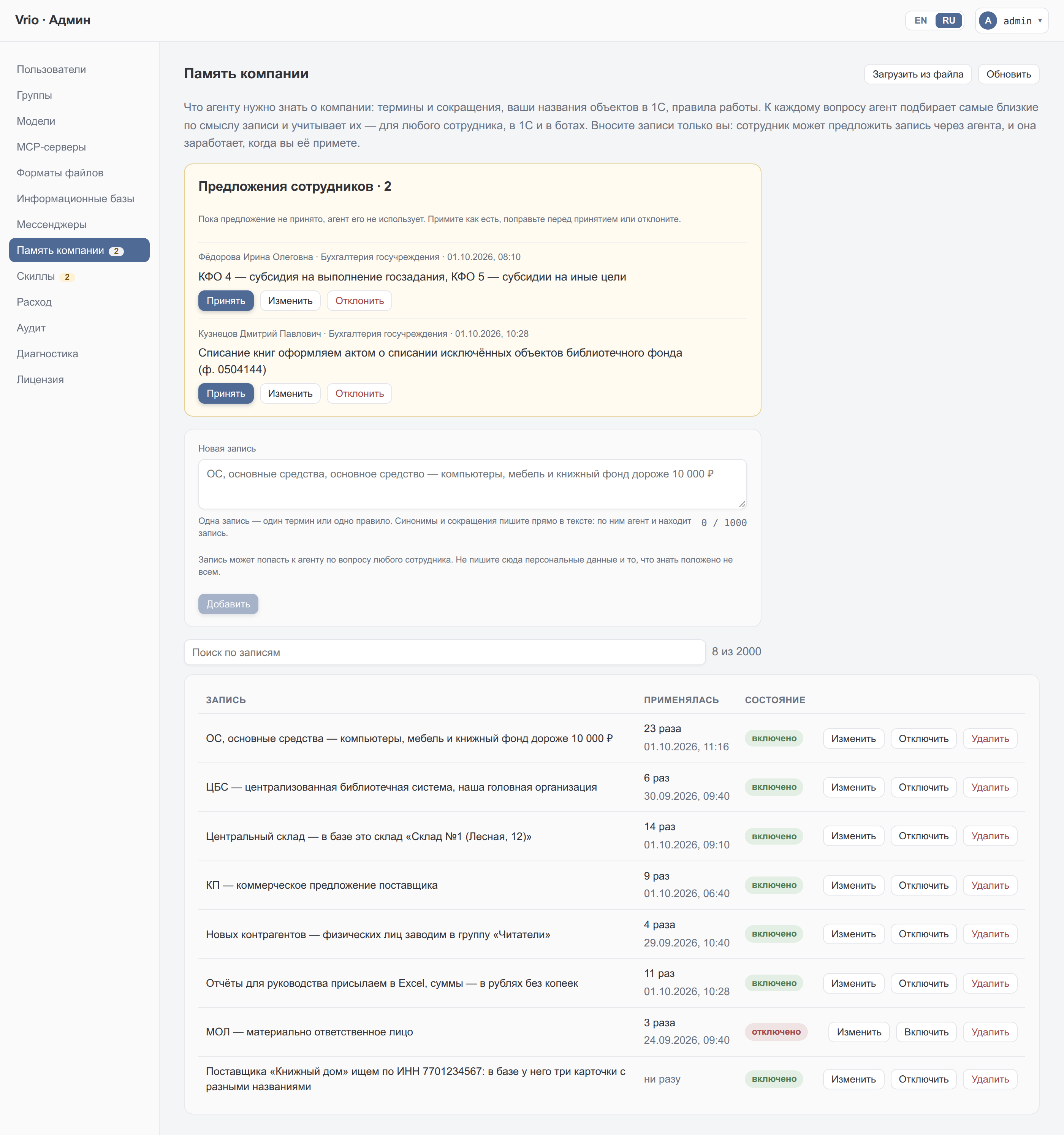Image resolution: width=1064 pixels, height=1135 pixels.
Task: Click the 'ни разу' usage cell
Action: click(662, 1079)
